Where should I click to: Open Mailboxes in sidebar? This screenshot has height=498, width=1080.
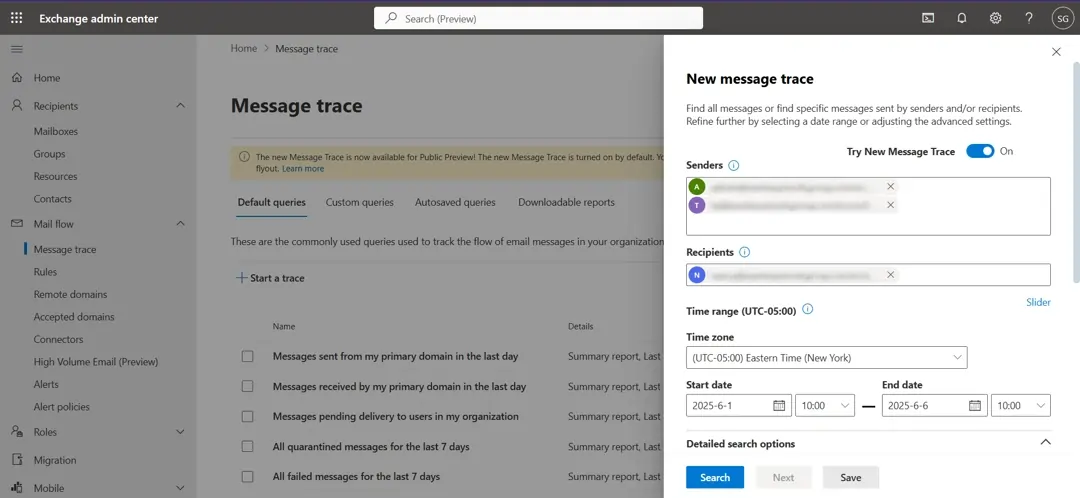point(56,131)
